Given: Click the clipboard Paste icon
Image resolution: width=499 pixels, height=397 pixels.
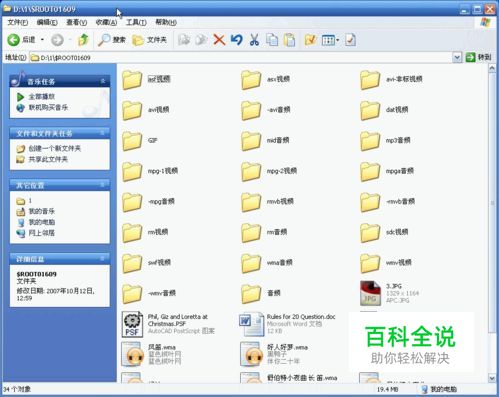Looking at the screenshot, I should tap(289, 40).
